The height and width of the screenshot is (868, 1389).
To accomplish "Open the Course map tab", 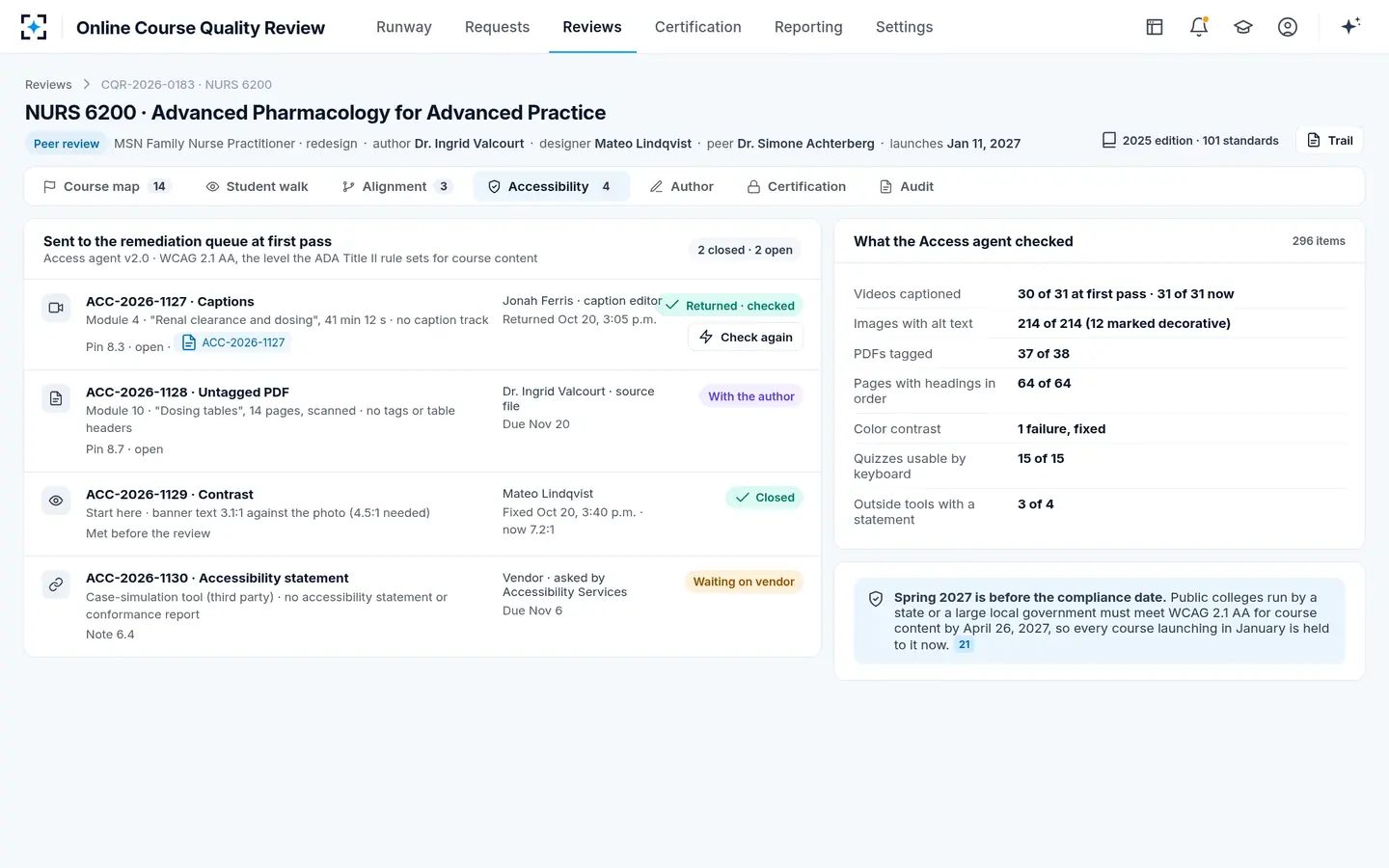I will (107, 186).
